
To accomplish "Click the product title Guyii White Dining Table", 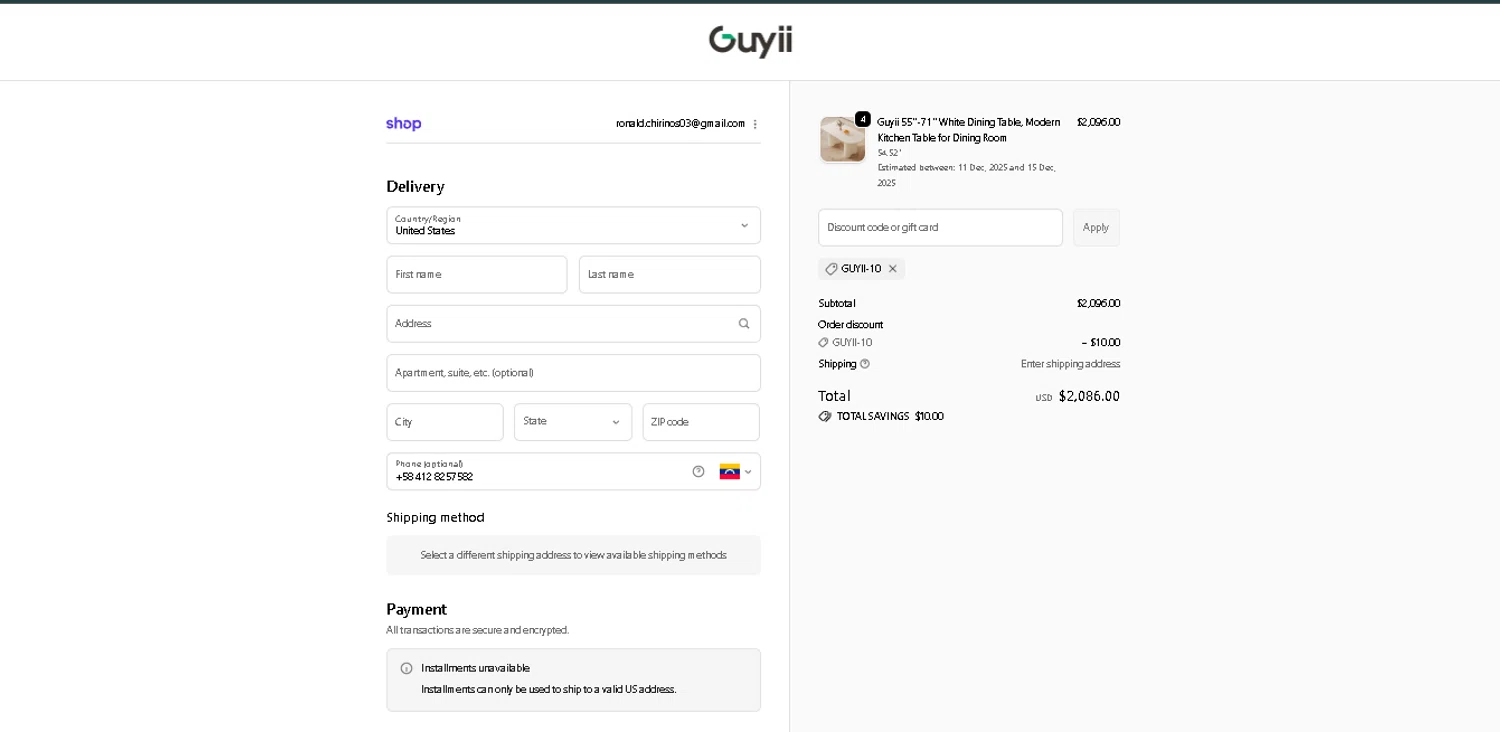I will click(969, 130).
